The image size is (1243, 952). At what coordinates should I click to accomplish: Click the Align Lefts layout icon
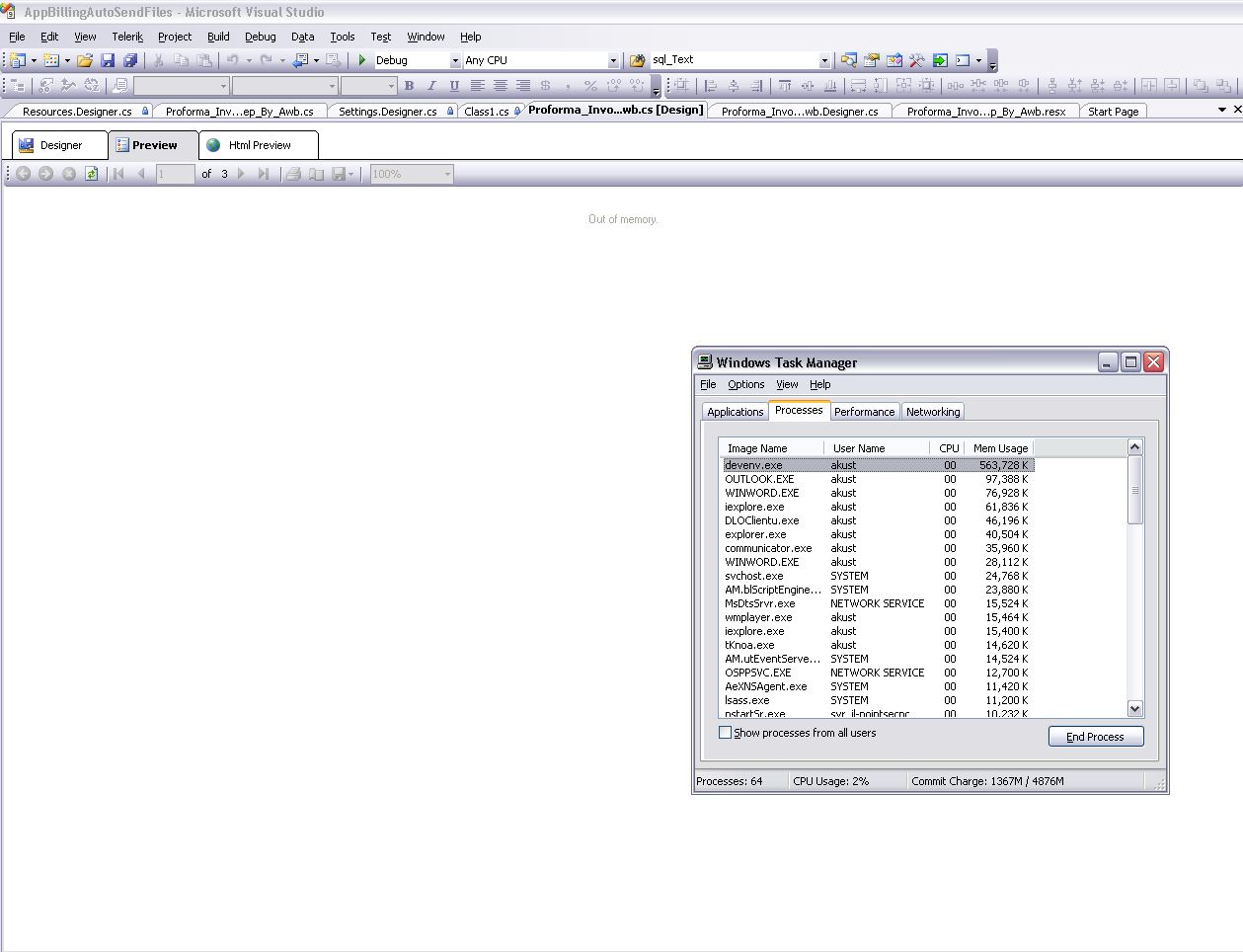click(710, 86)
